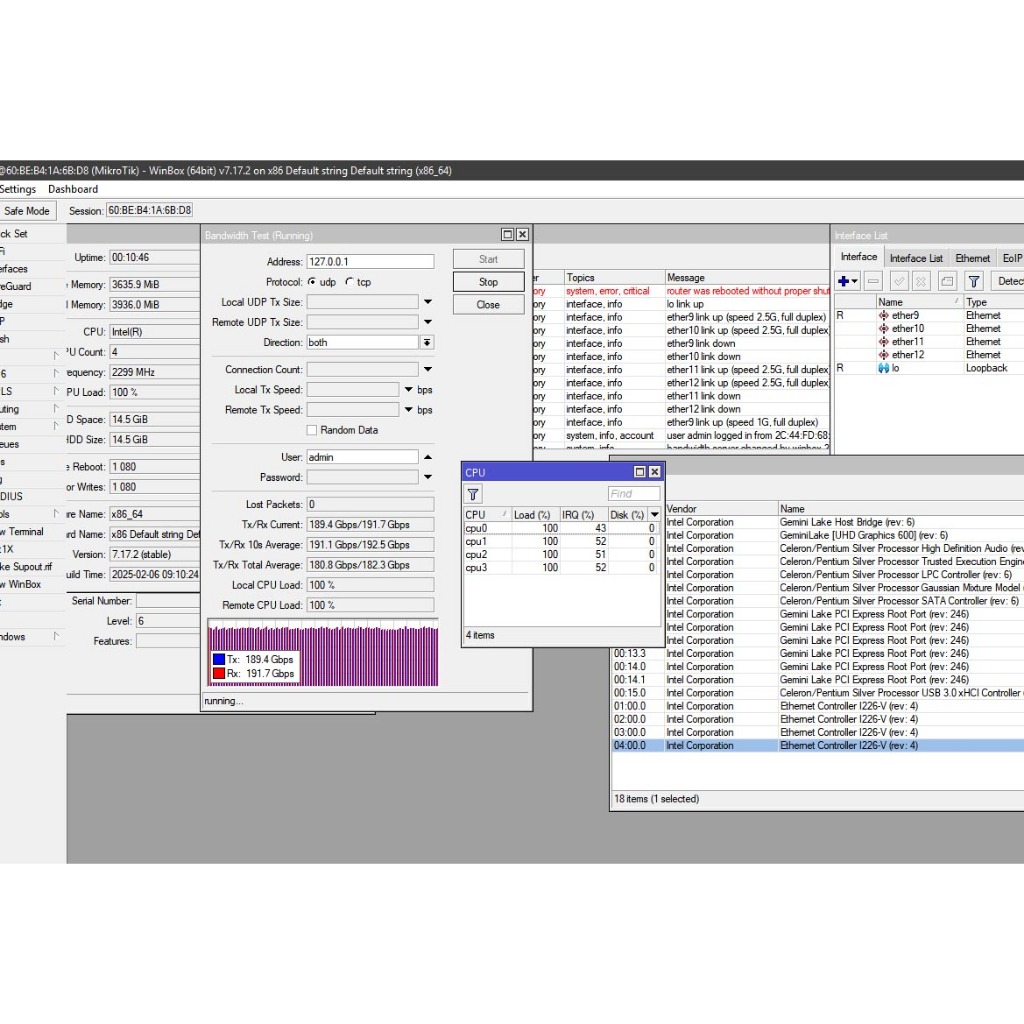This screenshot has height=1024, width=1024.
Task: Click the blue Tx legend color swatch
Action: click(x=219, y=660)
